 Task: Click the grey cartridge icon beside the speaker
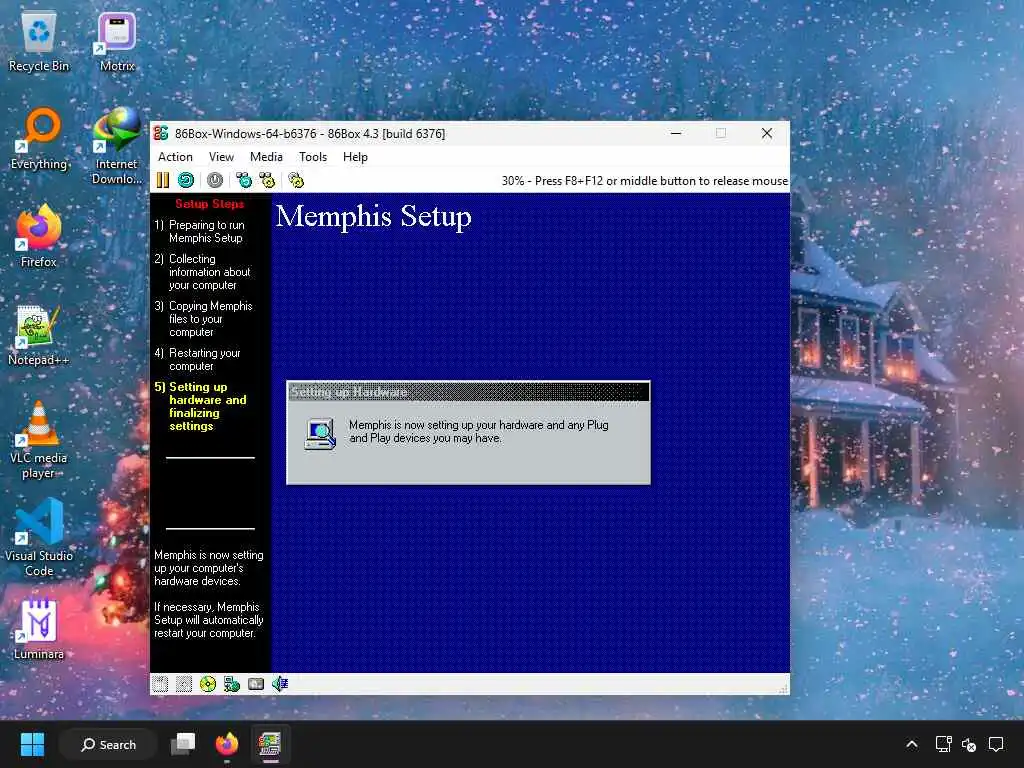click(x=256, y=684)
